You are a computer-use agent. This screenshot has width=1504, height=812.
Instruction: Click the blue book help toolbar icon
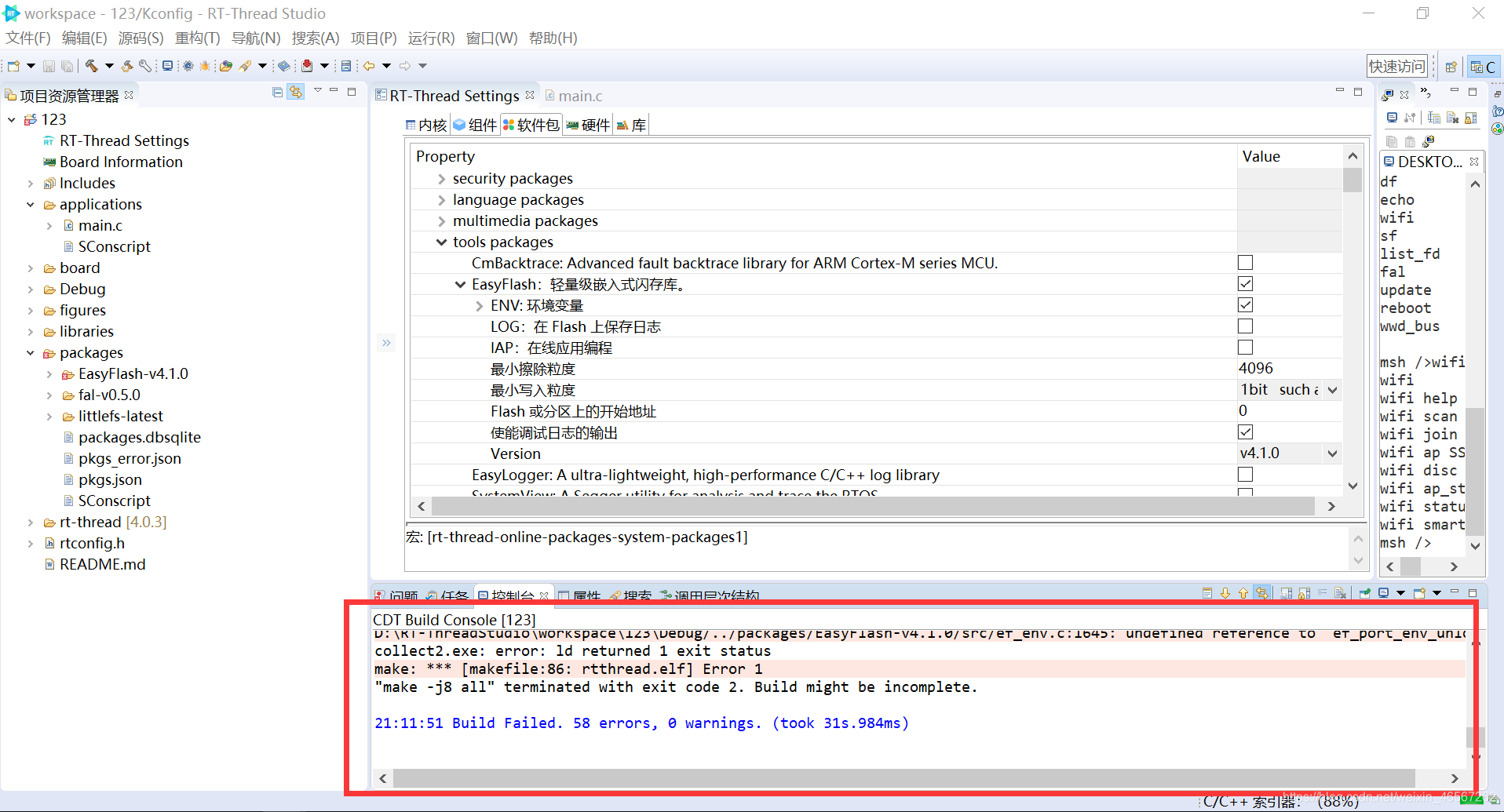coord(284,66)
